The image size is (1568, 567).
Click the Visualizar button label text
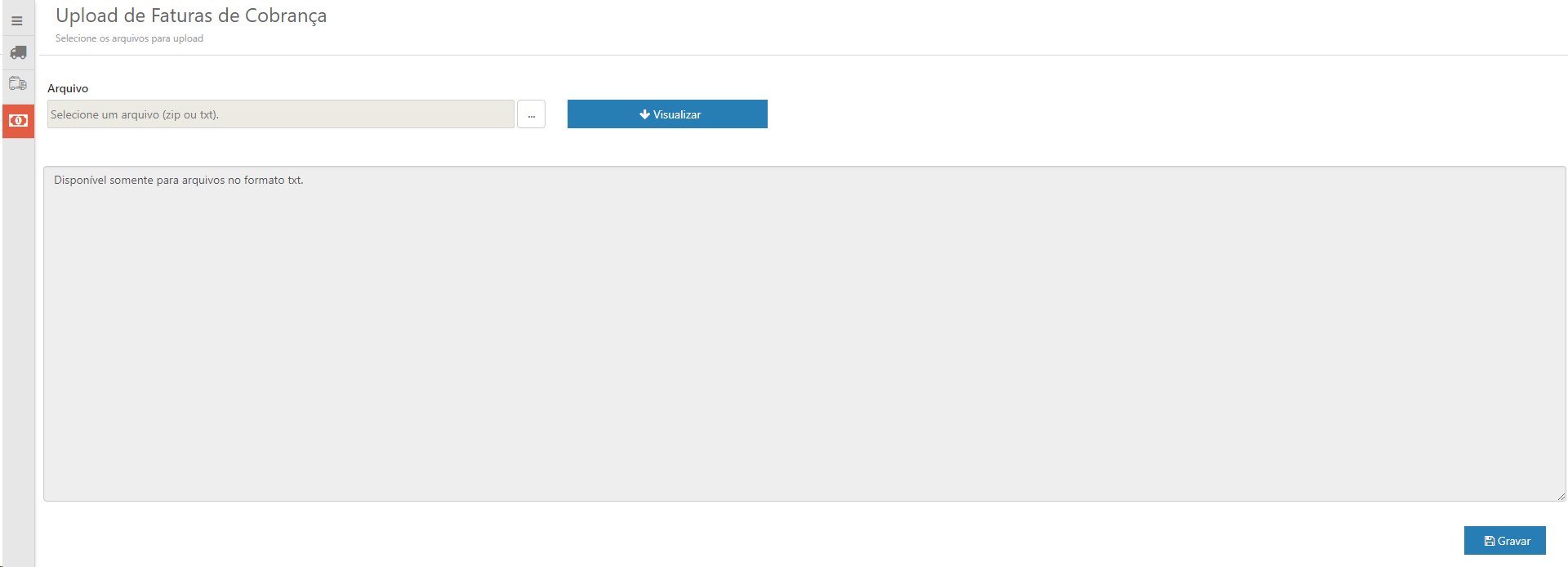(677, 114)
